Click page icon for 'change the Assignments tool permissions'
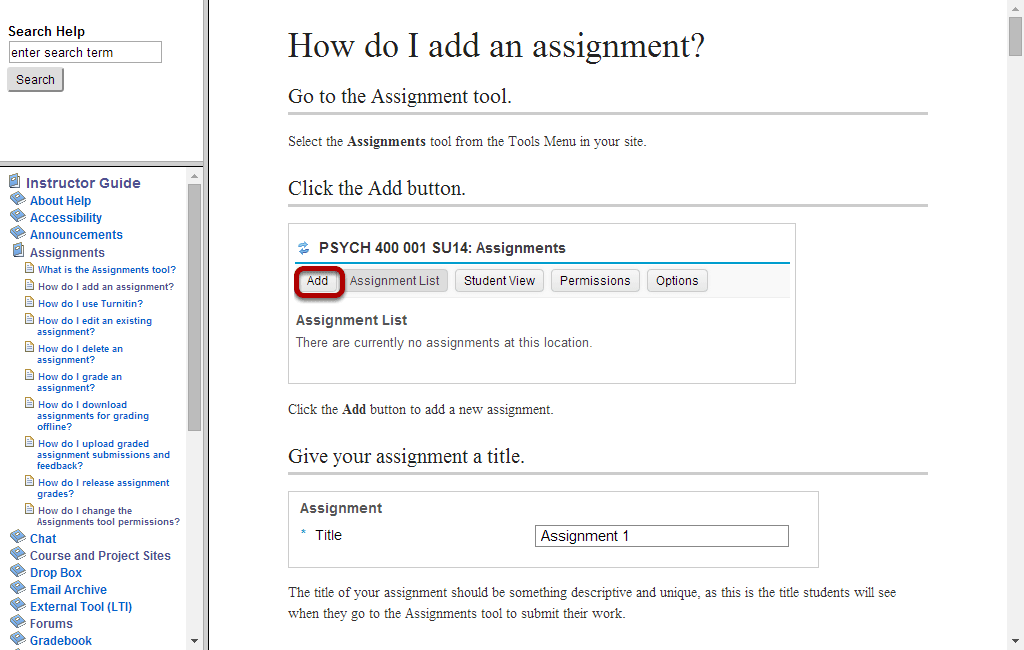 (x=29, y=509)
